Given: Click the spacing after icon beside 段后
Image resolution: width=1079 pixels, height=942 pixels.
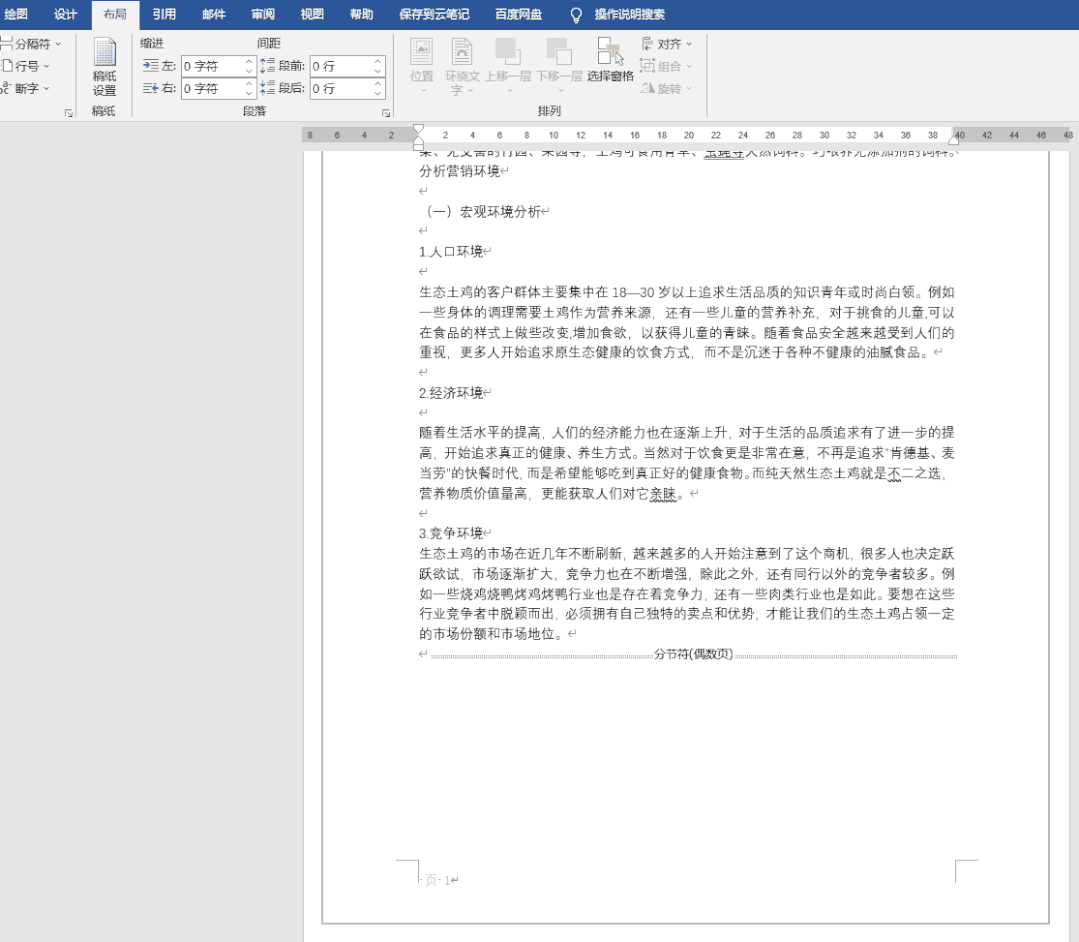Looking at the screenshot, I should [268, 88].
